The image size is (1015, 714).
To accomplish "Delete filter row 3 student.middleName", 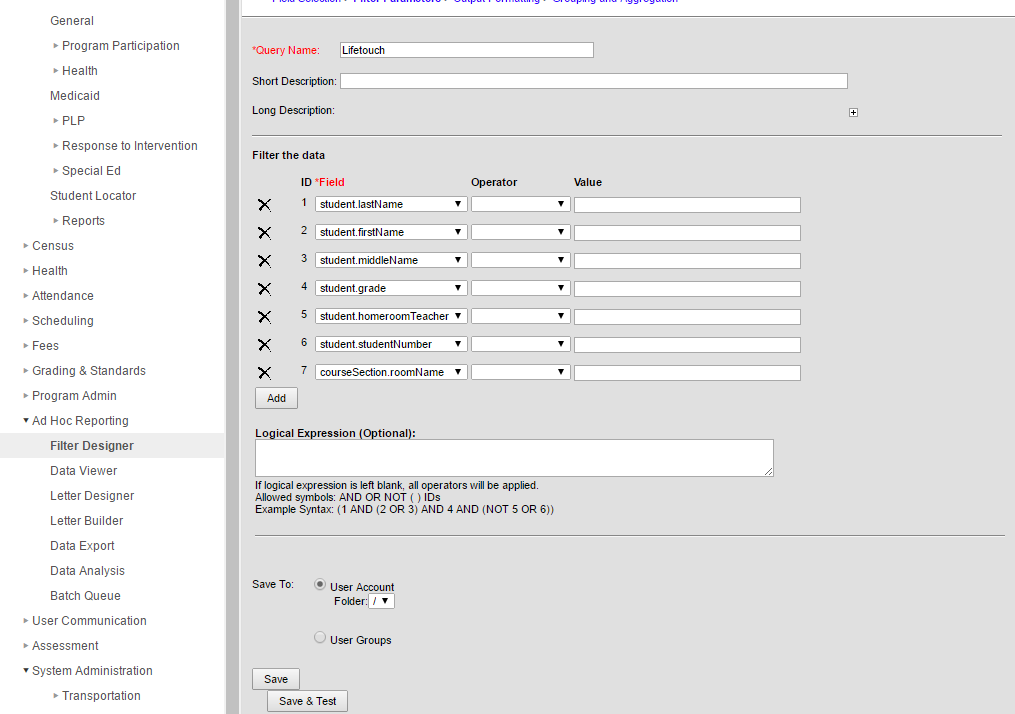I will coord(264,260).
